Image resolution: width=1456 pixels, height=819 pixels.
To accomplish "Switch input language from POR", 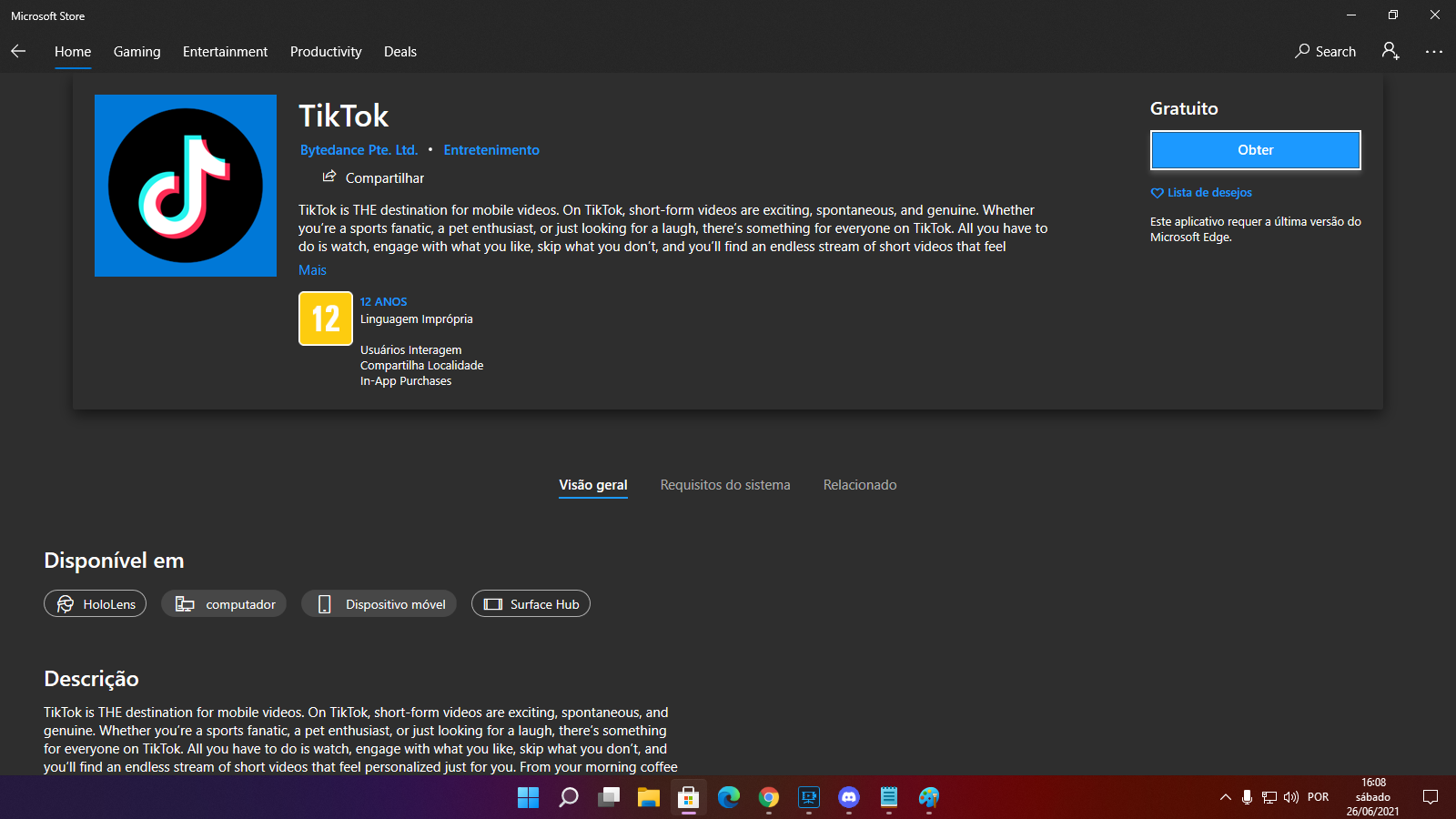I will (1318, 797).
